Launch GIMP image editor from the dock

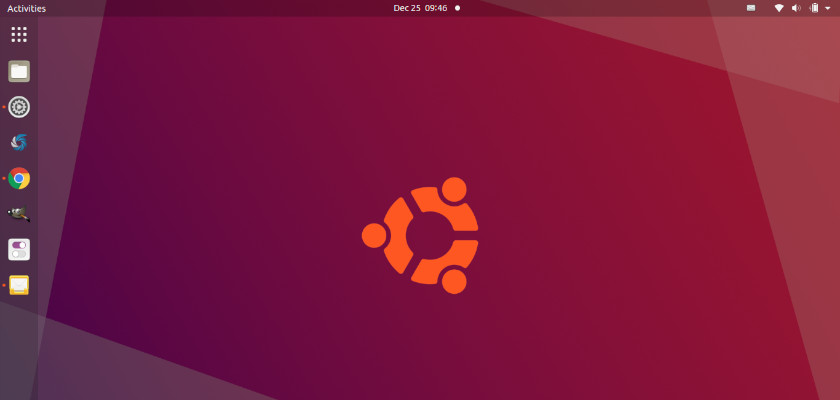pyautogui.click(x=19, y=214)
